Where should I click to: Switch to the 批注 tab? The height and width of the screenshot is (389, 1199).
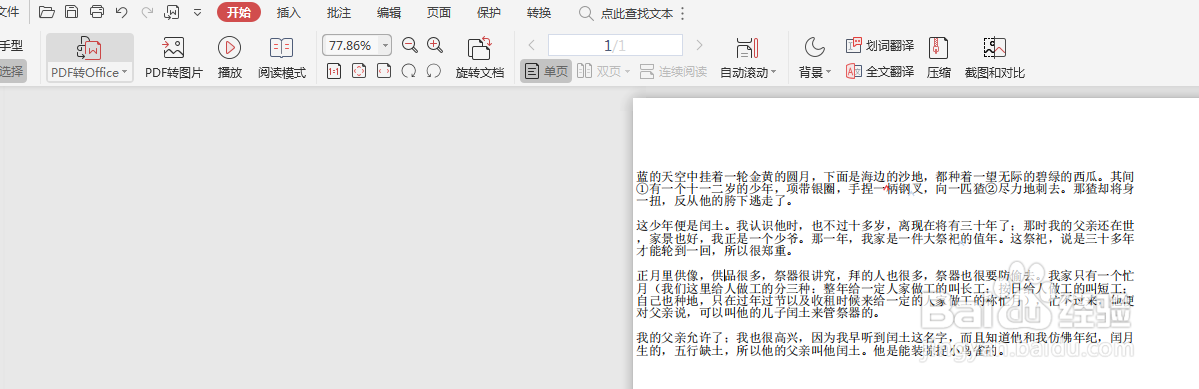339,13
